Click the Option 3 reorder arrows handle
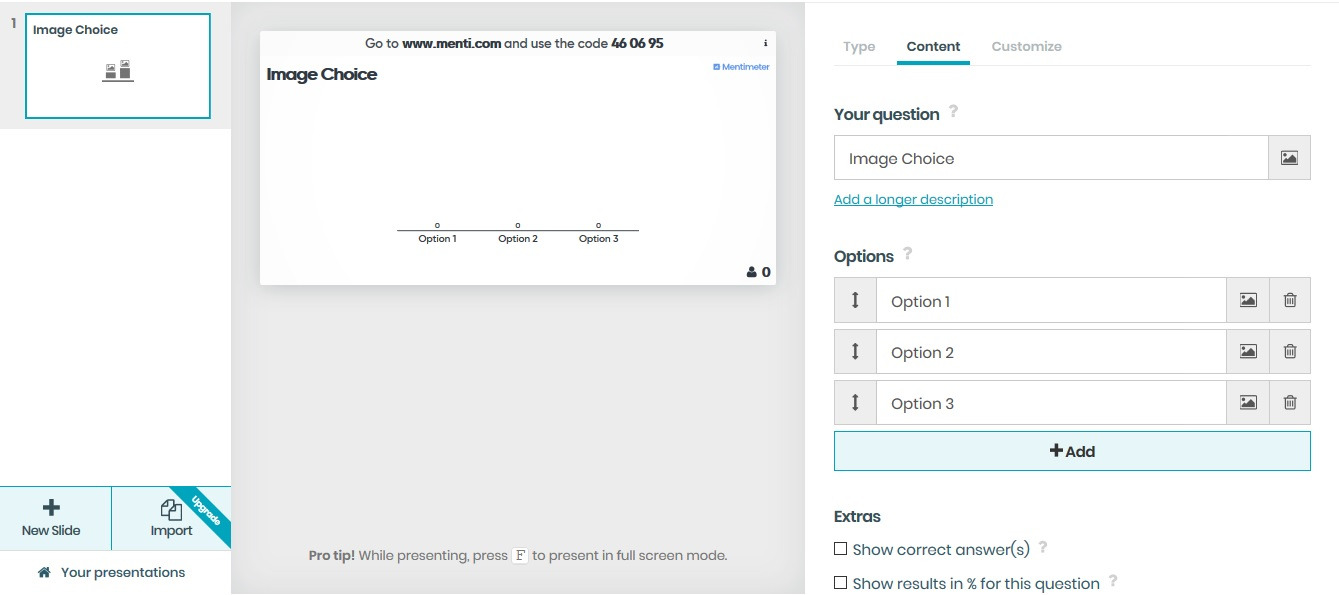Viewport: 1339px width, 595px height. click(x=855, y=402)
